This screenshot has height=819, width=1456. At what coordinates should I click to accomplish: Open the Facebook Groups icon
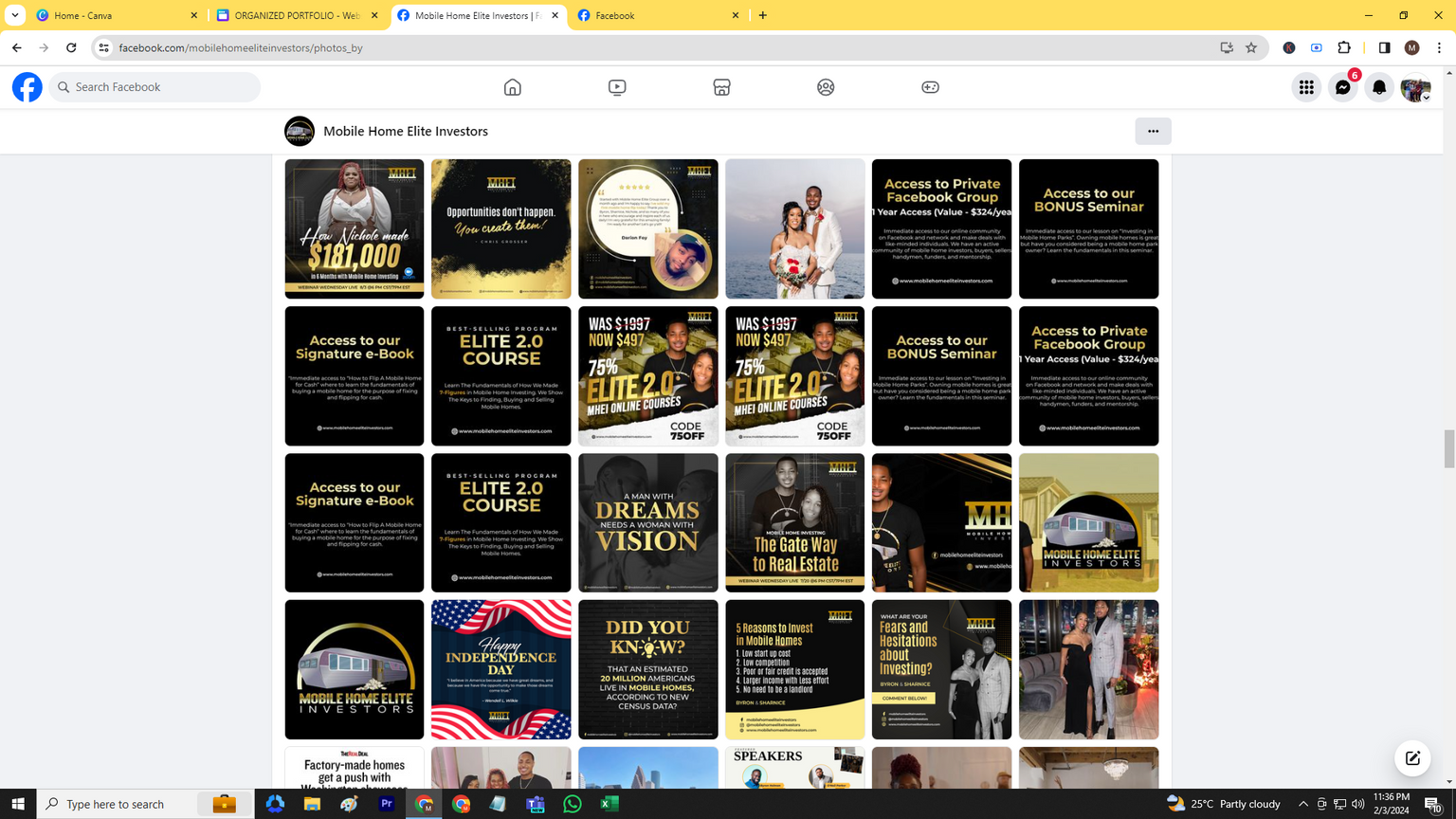[826, 87]
